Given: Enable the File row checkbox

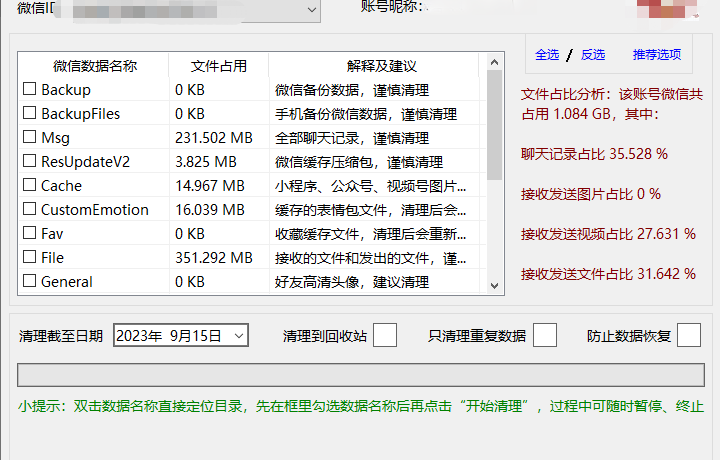Looking at the screenshot, I should 29,257.
